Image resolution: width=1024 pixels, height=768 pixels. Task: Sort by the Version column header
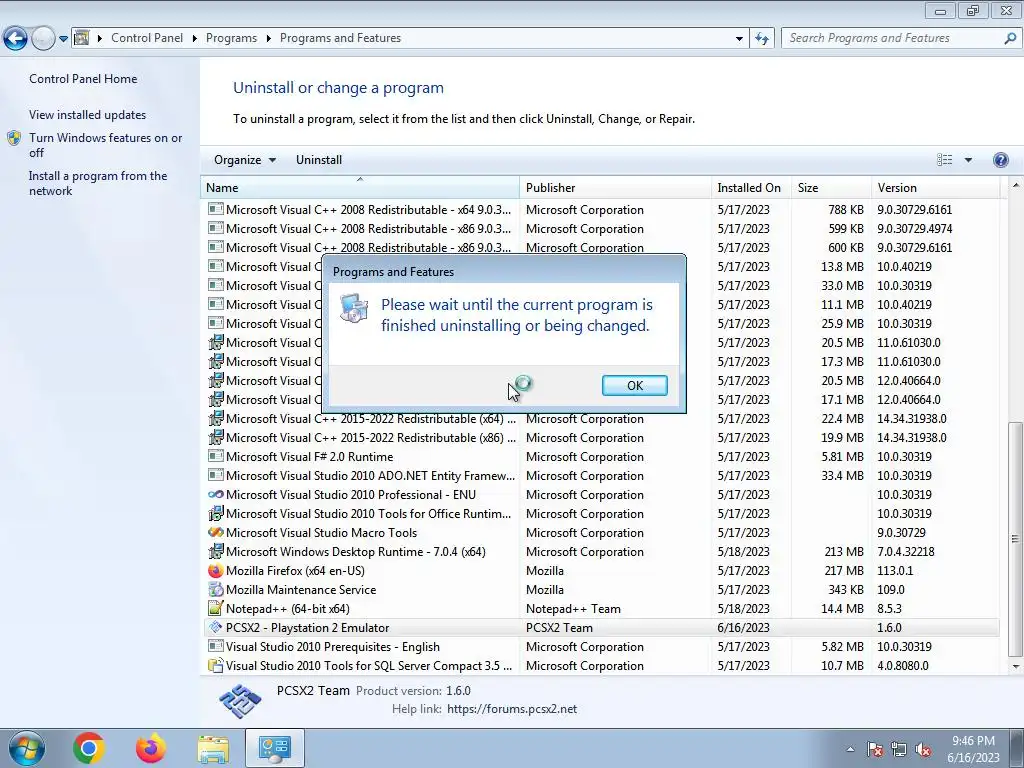[935, 187]
